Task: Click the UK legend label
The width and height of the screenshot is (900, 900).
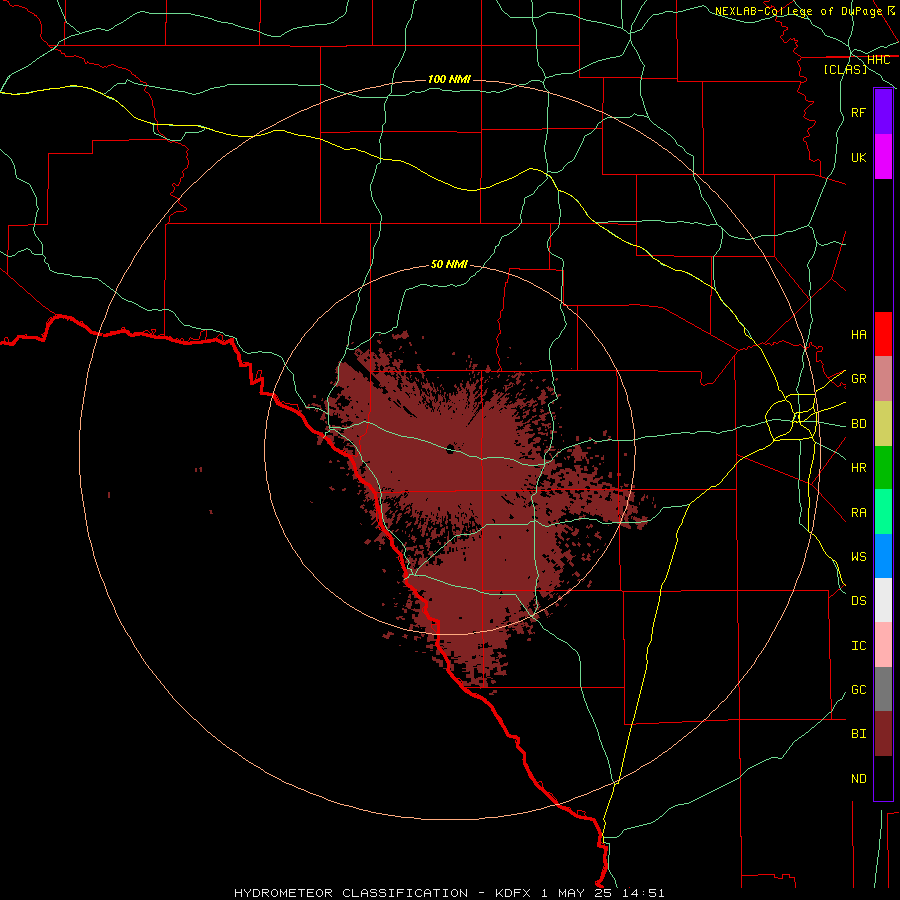Action: [x=859, y=157]
